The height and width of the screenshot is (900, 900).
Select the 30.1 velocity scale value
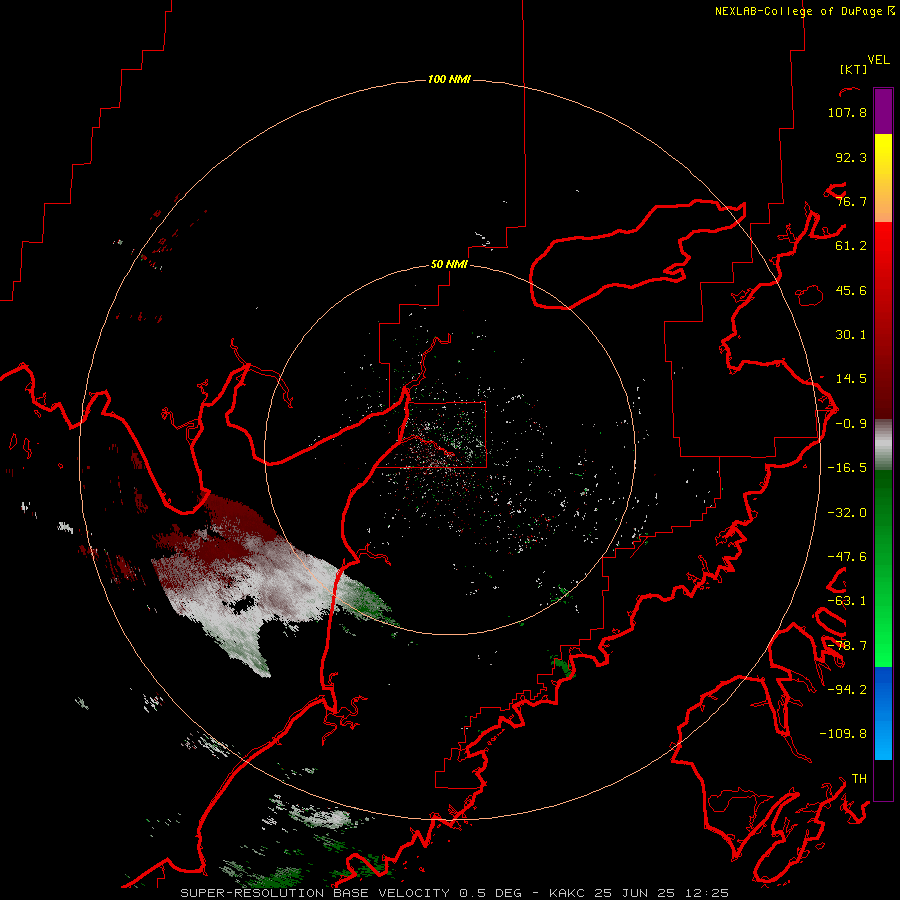851,335
